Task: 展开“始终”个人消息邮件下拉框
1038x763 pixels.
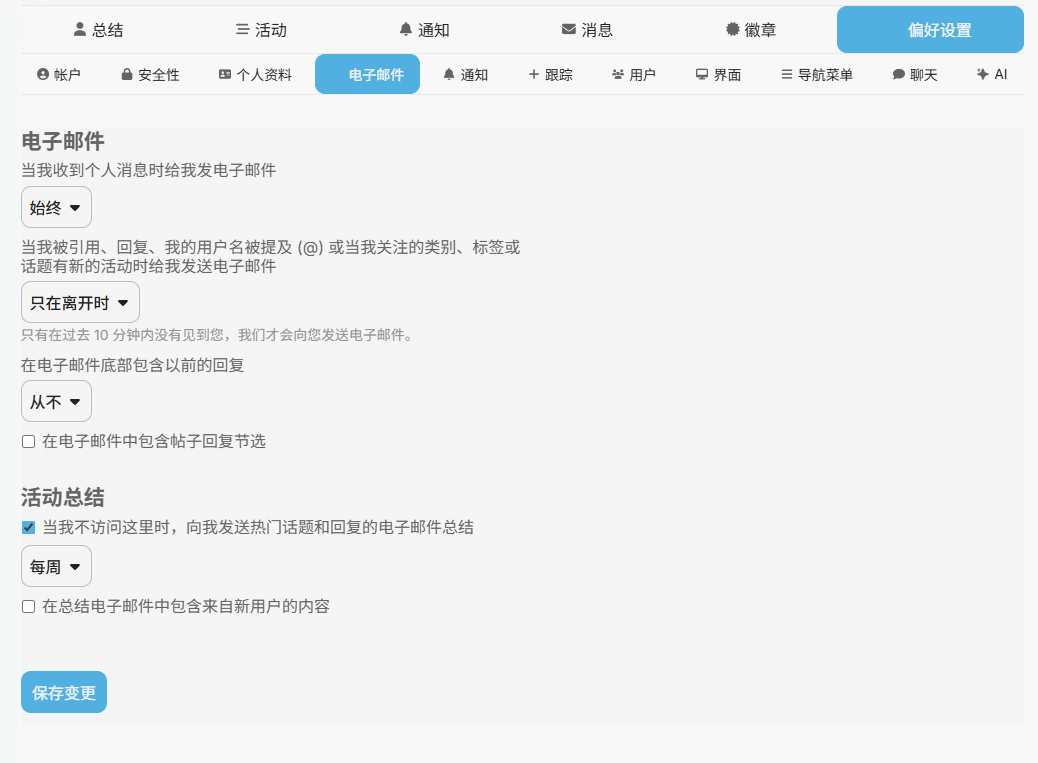Action: point(56,208)
